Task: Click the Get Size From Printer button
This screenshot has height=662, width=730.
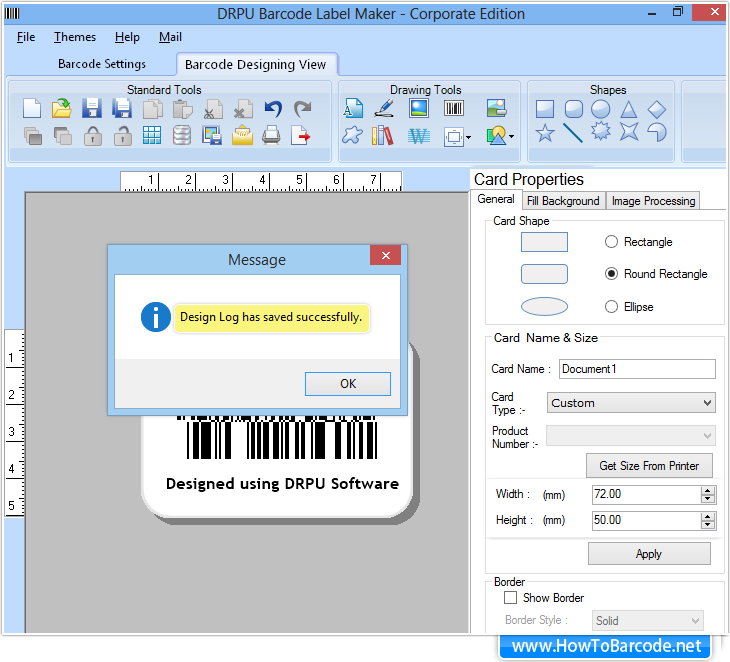Action: (649, 466)
